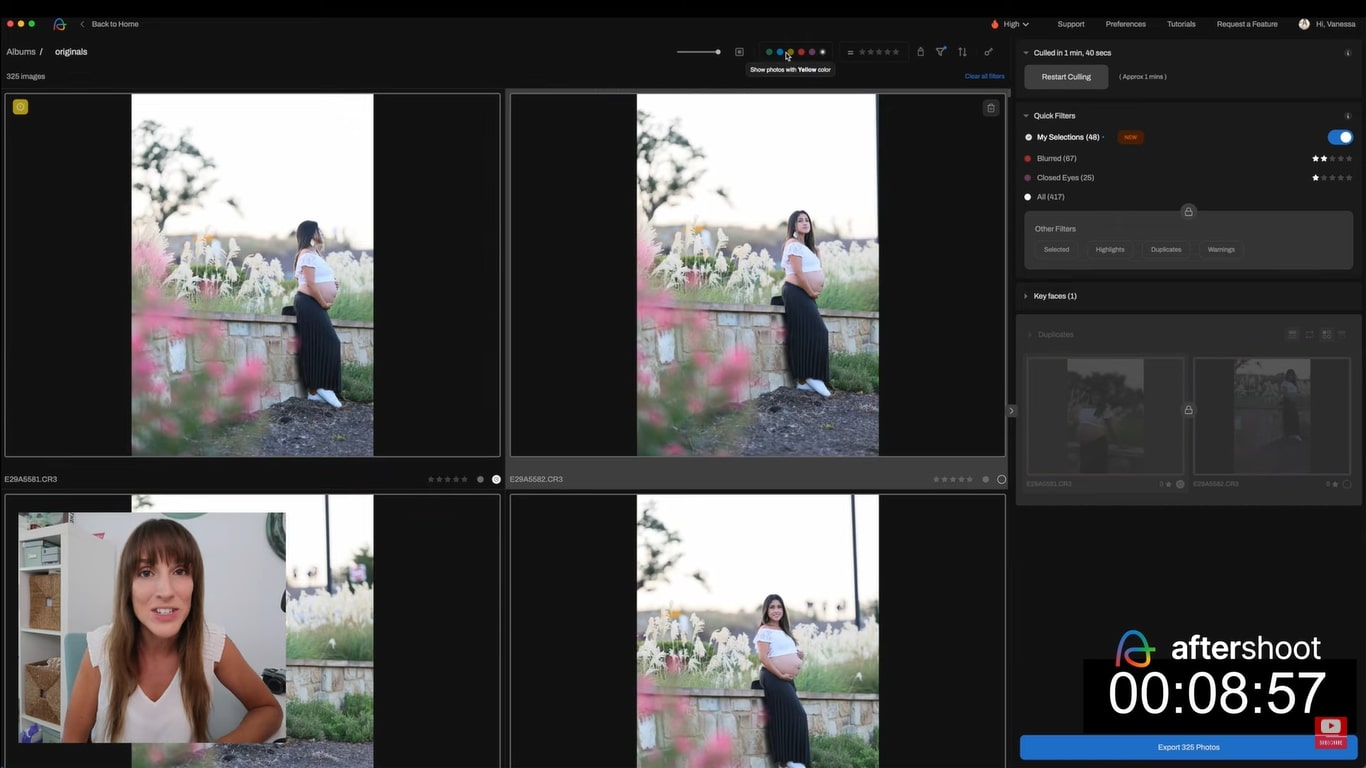
Task: Select the Closed Eyes (25) filter
Action: pyautogui.click(x=1065, y=178)
